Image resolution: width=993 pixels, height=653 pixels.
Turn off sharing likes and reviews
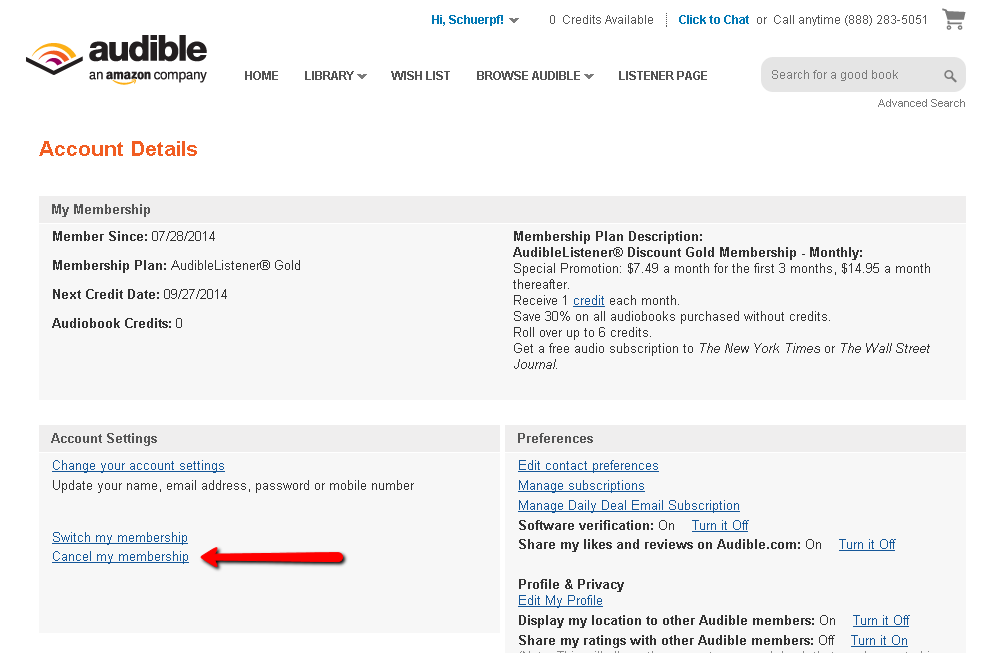pos(867,544)
